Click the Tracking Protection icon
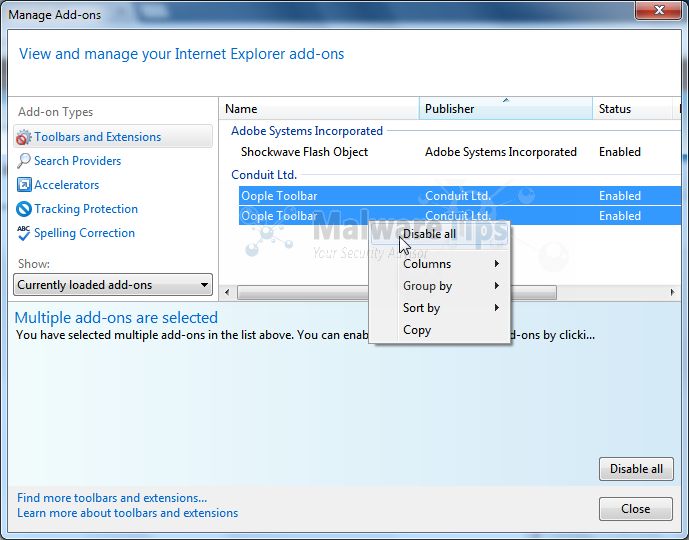 [x=24, y=209]
